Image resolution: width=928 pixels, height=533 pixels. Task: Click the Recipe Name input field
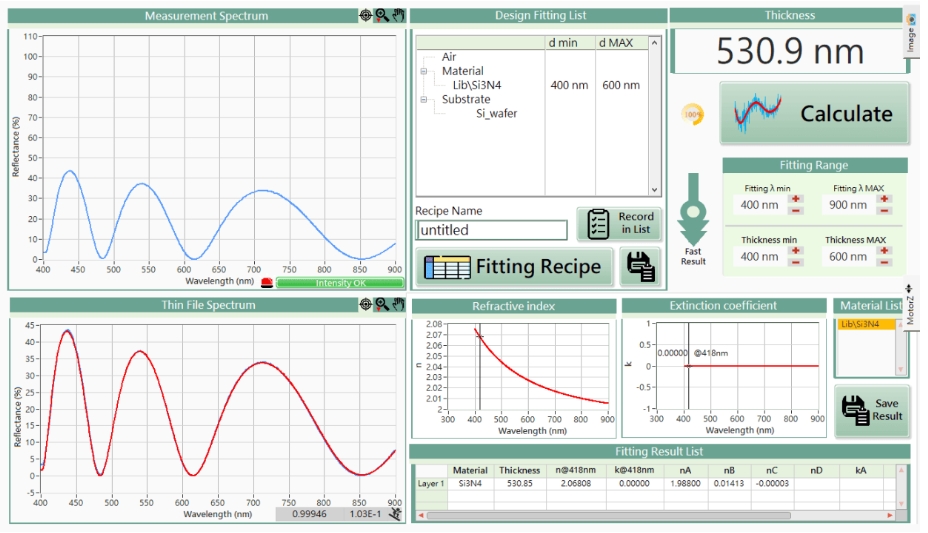click(492, 230)
